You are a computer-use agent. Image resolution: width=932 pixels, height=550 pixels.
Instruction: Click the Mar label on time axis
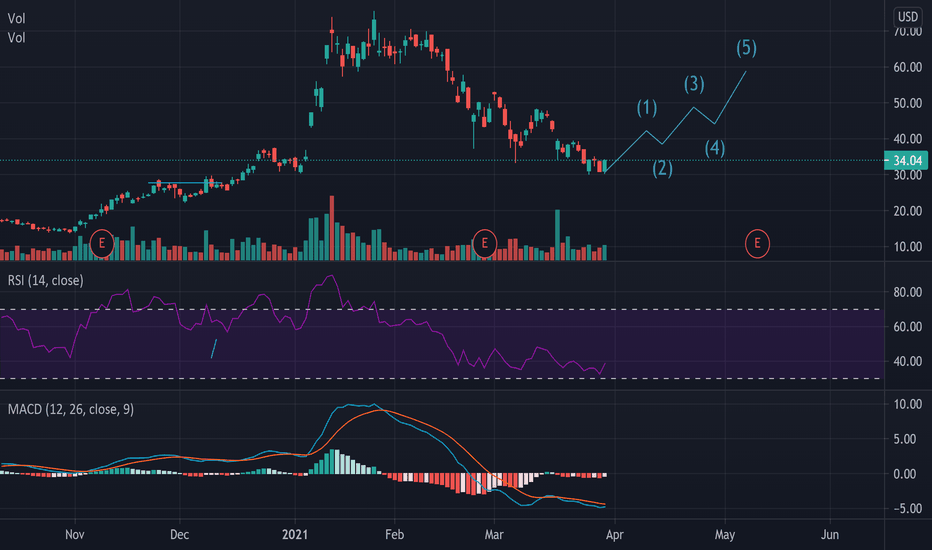pyautogui.click(x=494, y=535)
